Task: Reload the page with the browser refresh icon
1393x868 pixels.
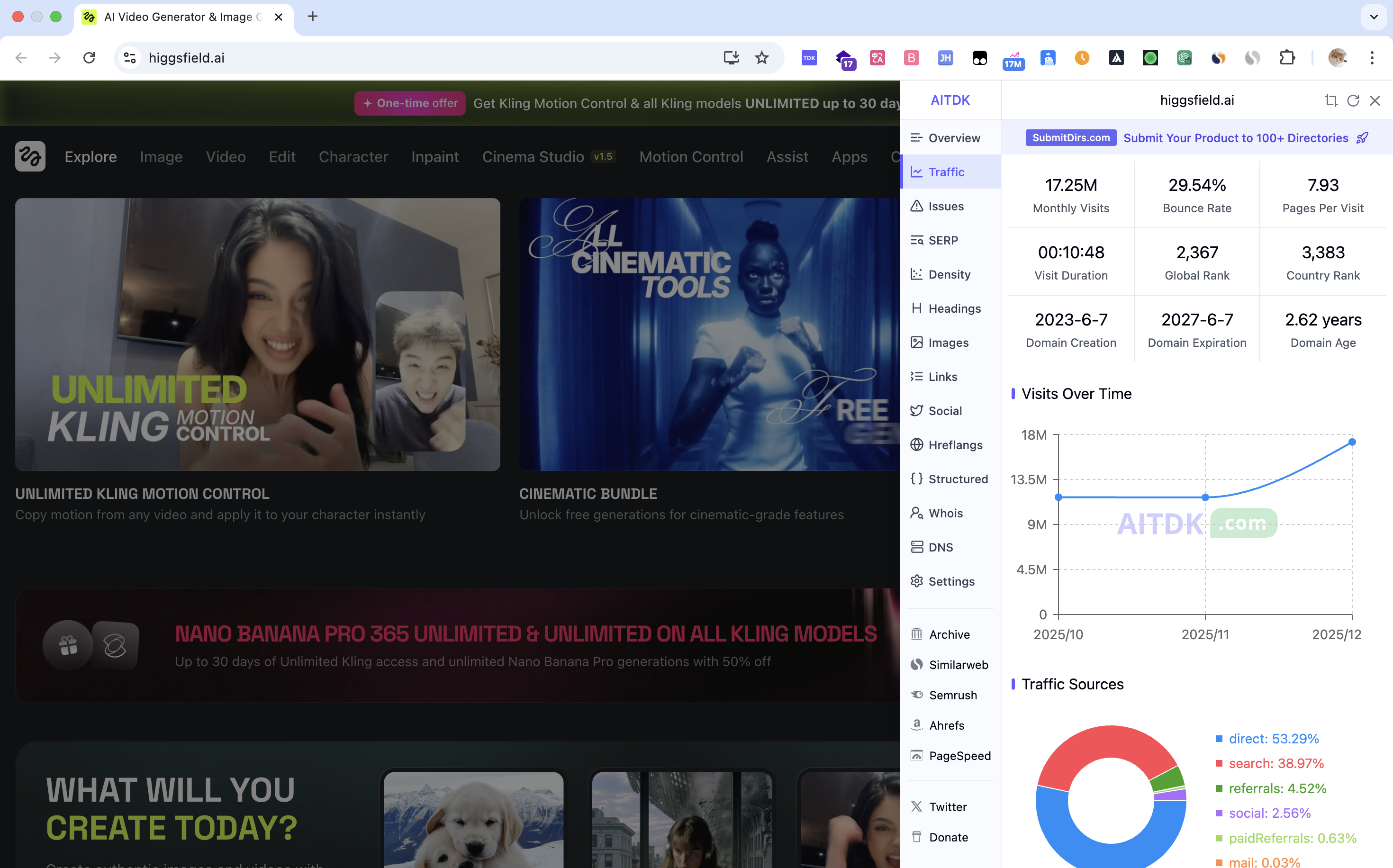Action: tap(89, 57)
